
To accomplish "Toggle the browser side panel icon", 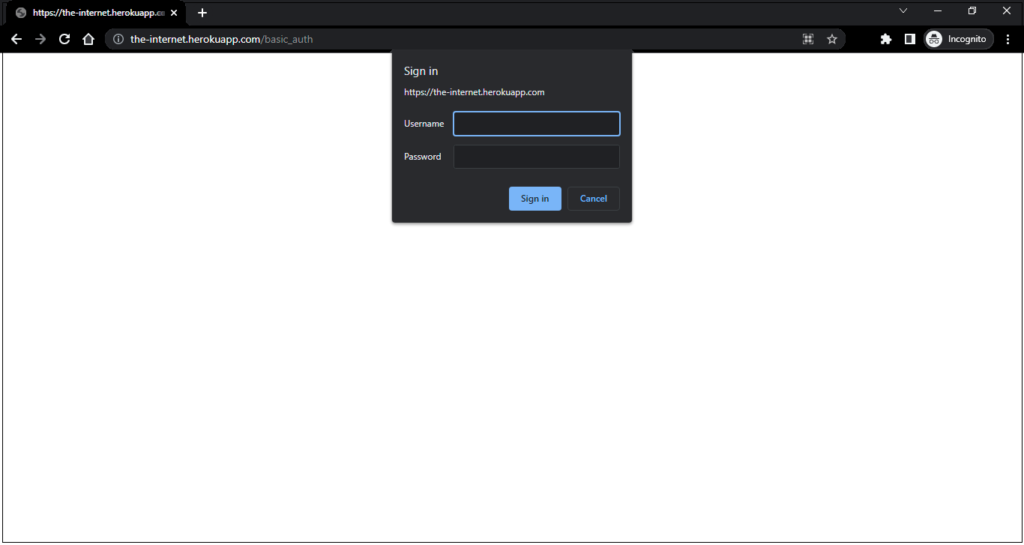I will (x=910, y=39).
